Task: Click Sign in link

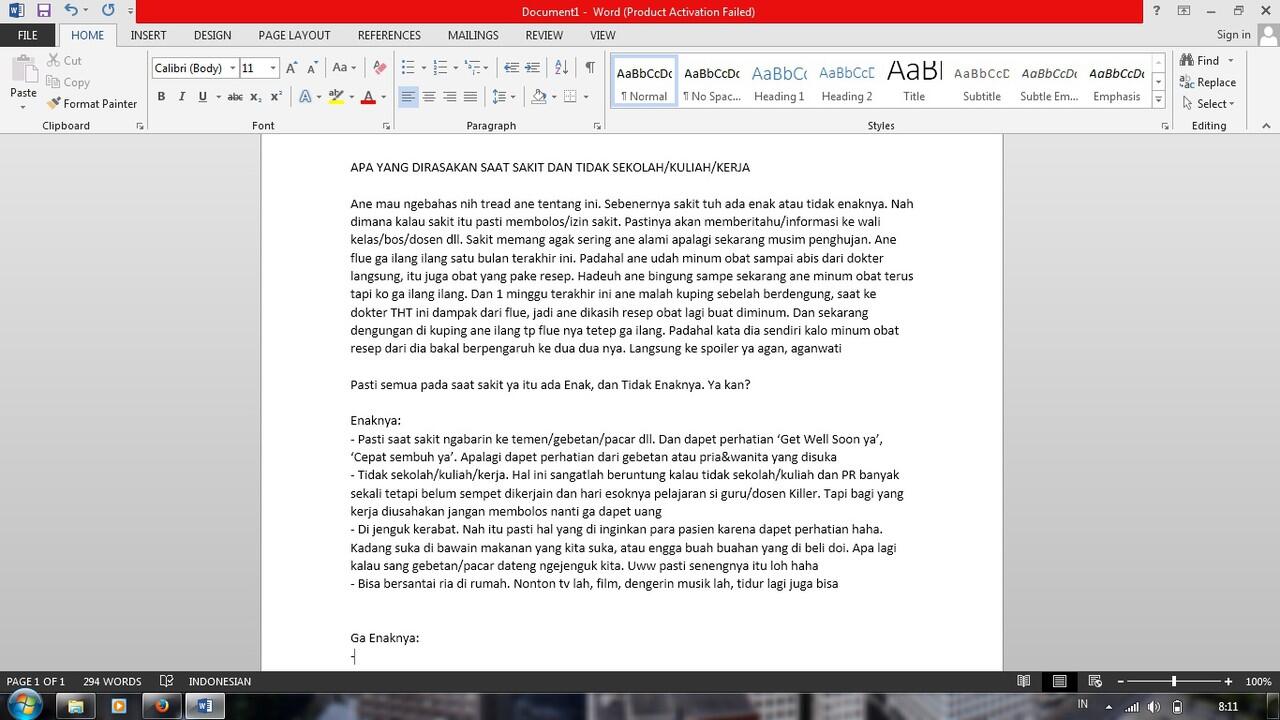Action: pos(1233,35)
